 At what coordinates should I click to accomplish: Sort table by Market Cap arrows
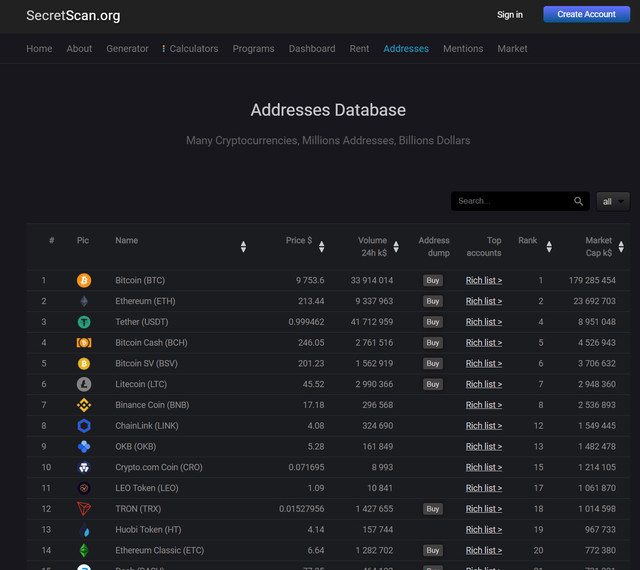coord(621,247)
